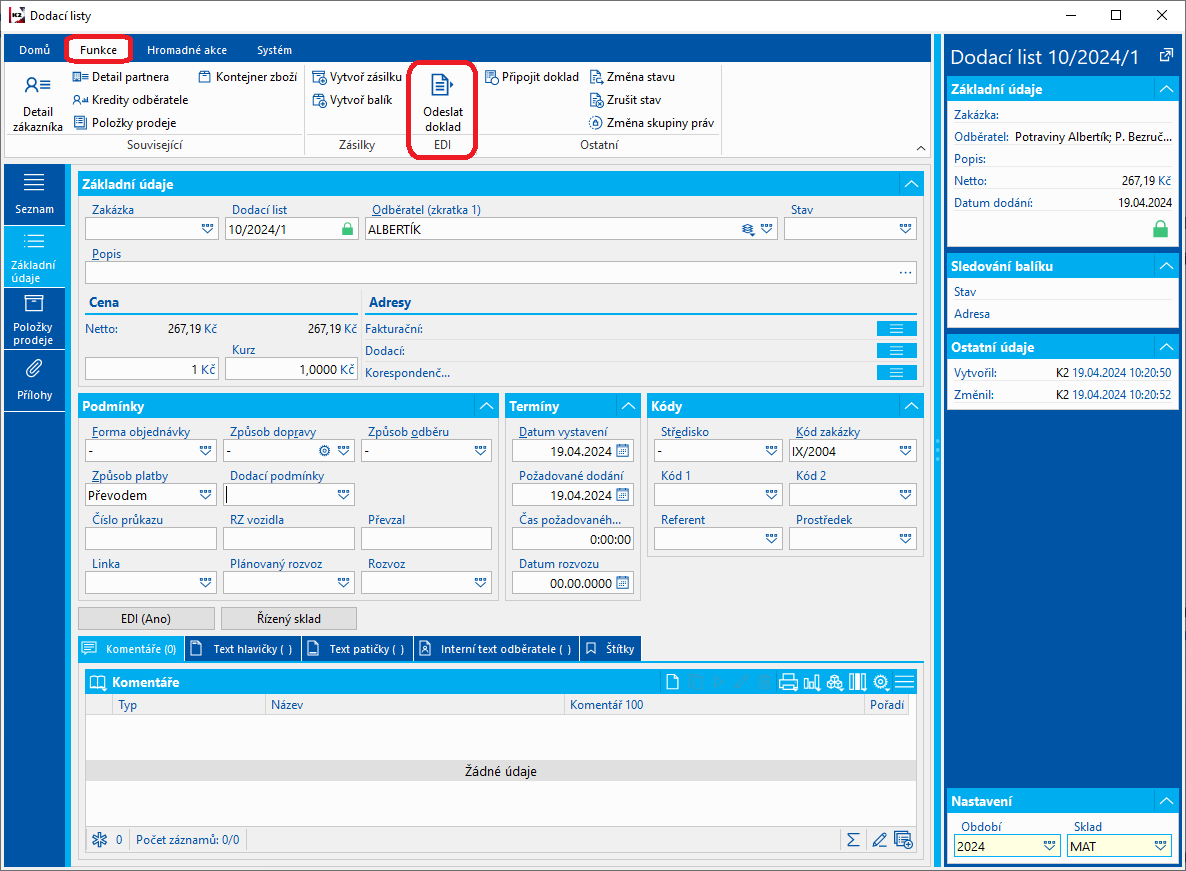Open Text hlavičky tab
Viewport: 1186px width, 871px height.
(x=243, y=649)
